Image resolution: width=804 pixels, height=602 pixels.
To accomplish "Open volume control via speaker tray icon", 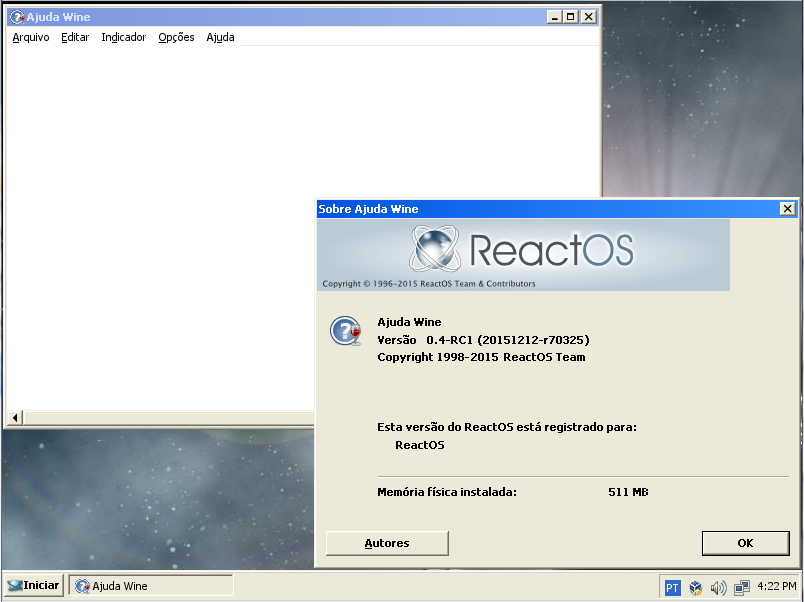I will click(719, 587).
